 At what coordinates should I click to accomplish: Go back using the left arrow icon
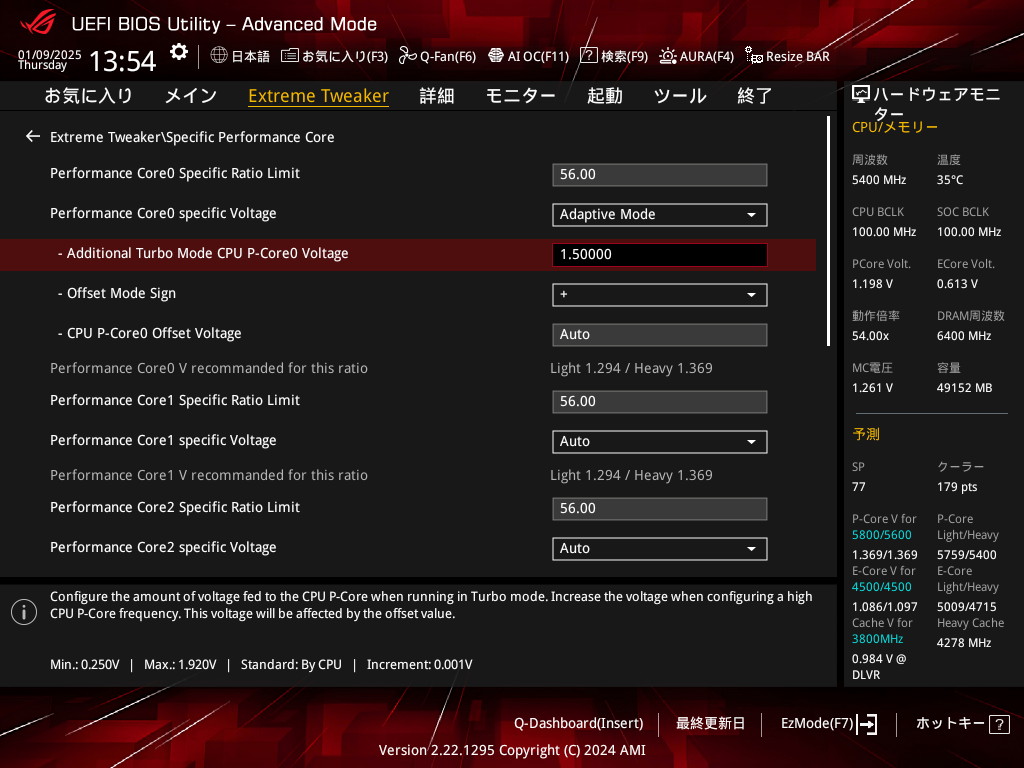(33, 136)
